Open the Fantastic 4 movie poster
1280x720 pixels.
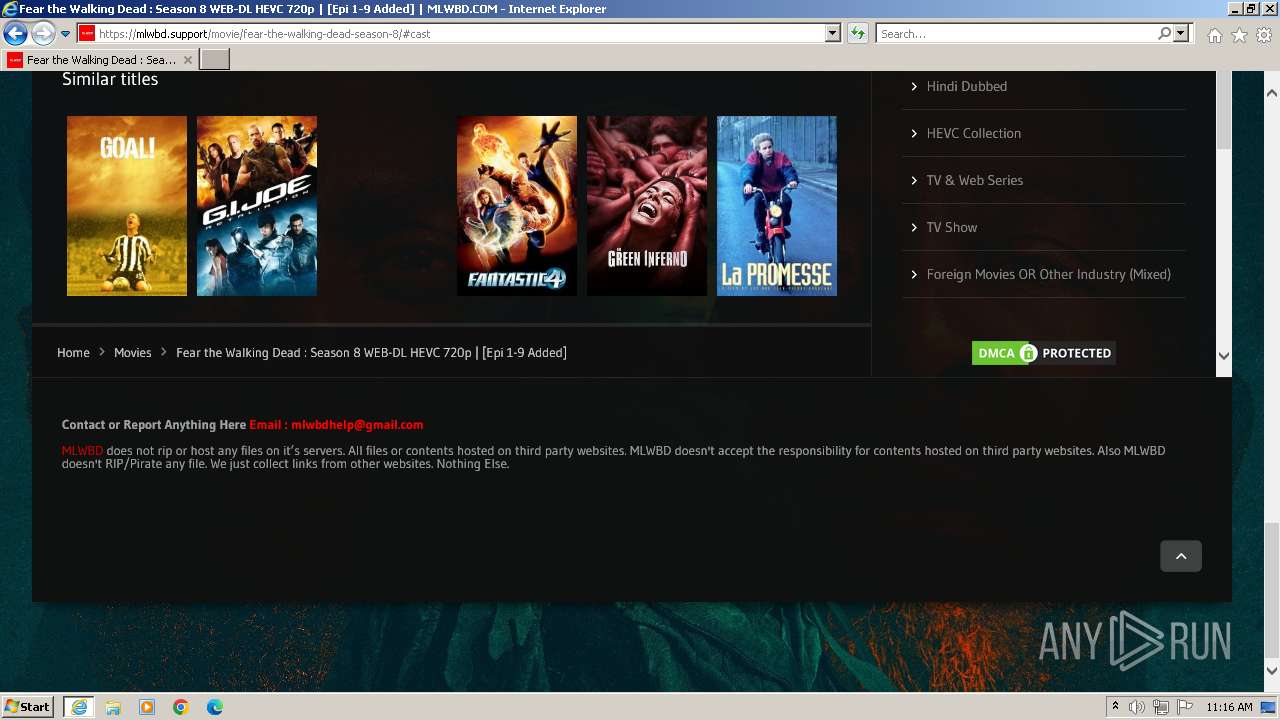coord(517,206)
